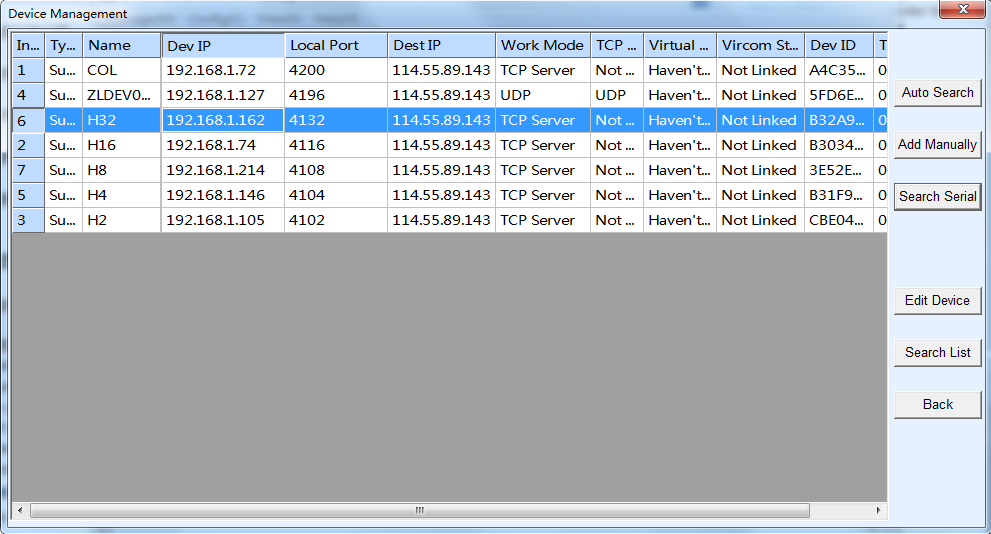Click the Dest IP column header
Screen dimensions: 991x534
click(x=440, y=46)
